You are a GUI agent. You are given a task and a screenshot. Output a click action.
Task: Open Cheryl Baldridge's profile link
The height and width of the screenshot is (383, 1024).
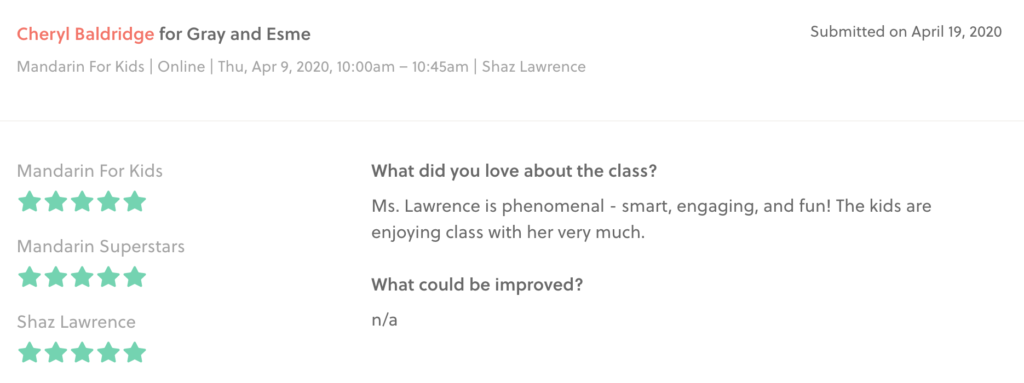click(x=86, y=35)
